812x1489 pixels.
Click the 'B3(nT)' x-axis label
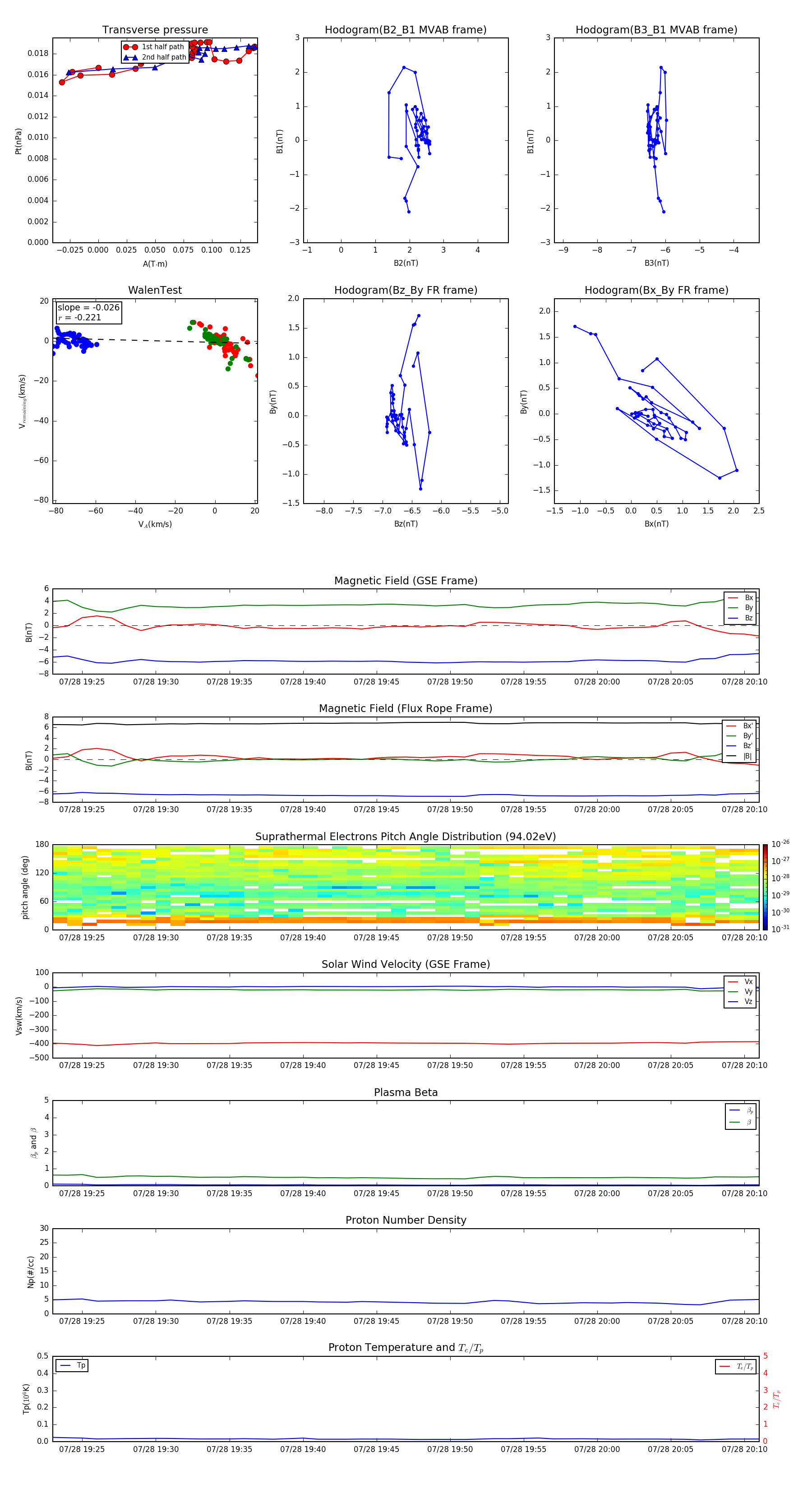pos(656,264)
